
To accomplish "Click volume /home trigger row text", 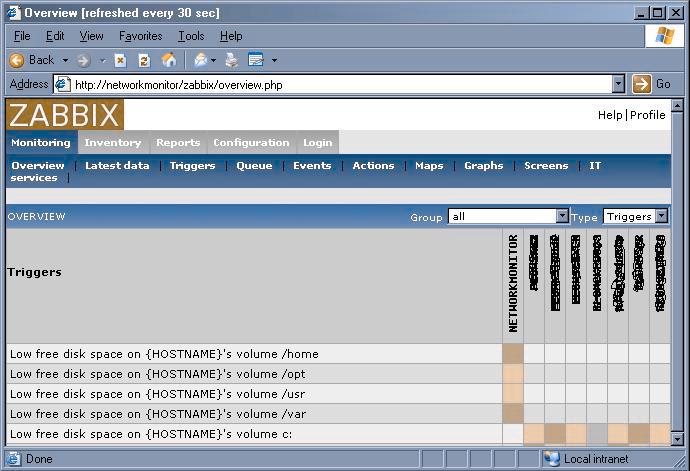I will pos(164,354).
